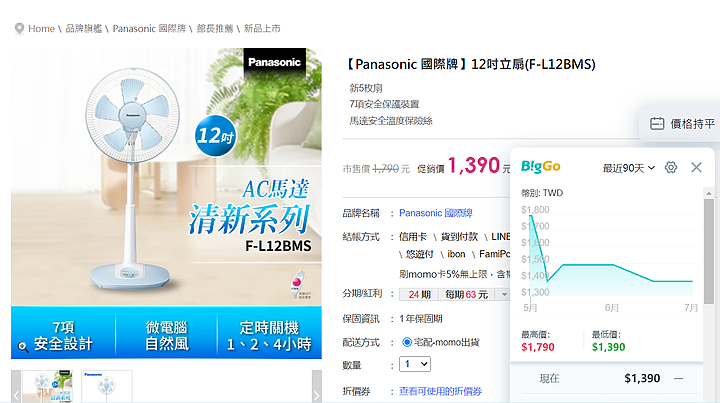This screenshot has height=403, width=720.
Task: Select 宅配-momo出貨 delivery radio button
Action: [407, 342]
